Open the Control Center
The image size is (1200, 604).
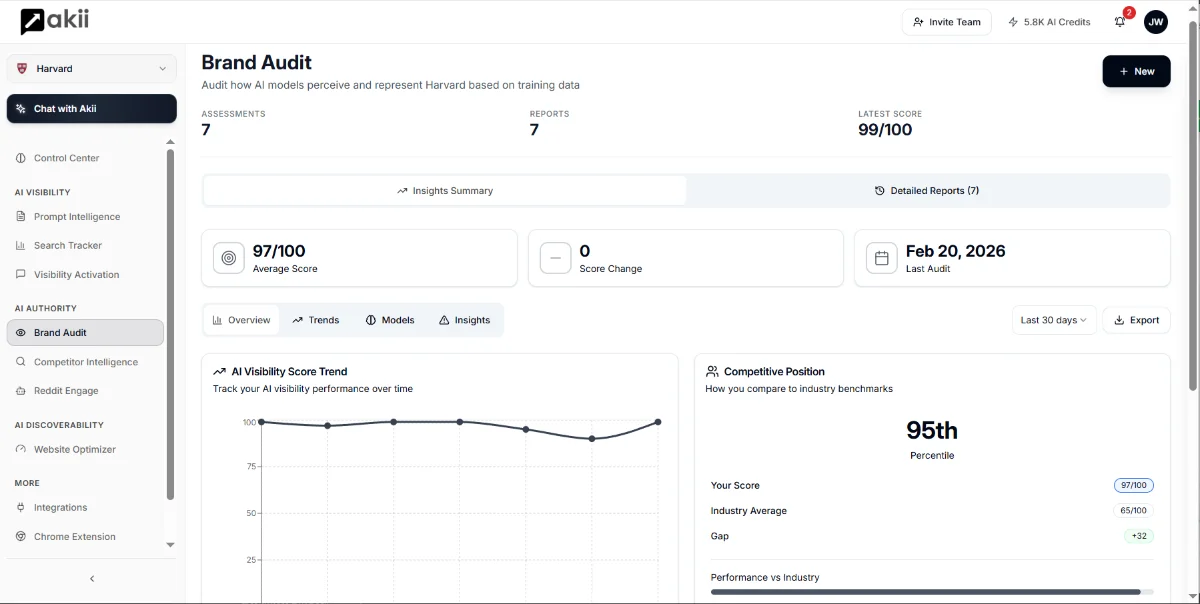[65, 157]
